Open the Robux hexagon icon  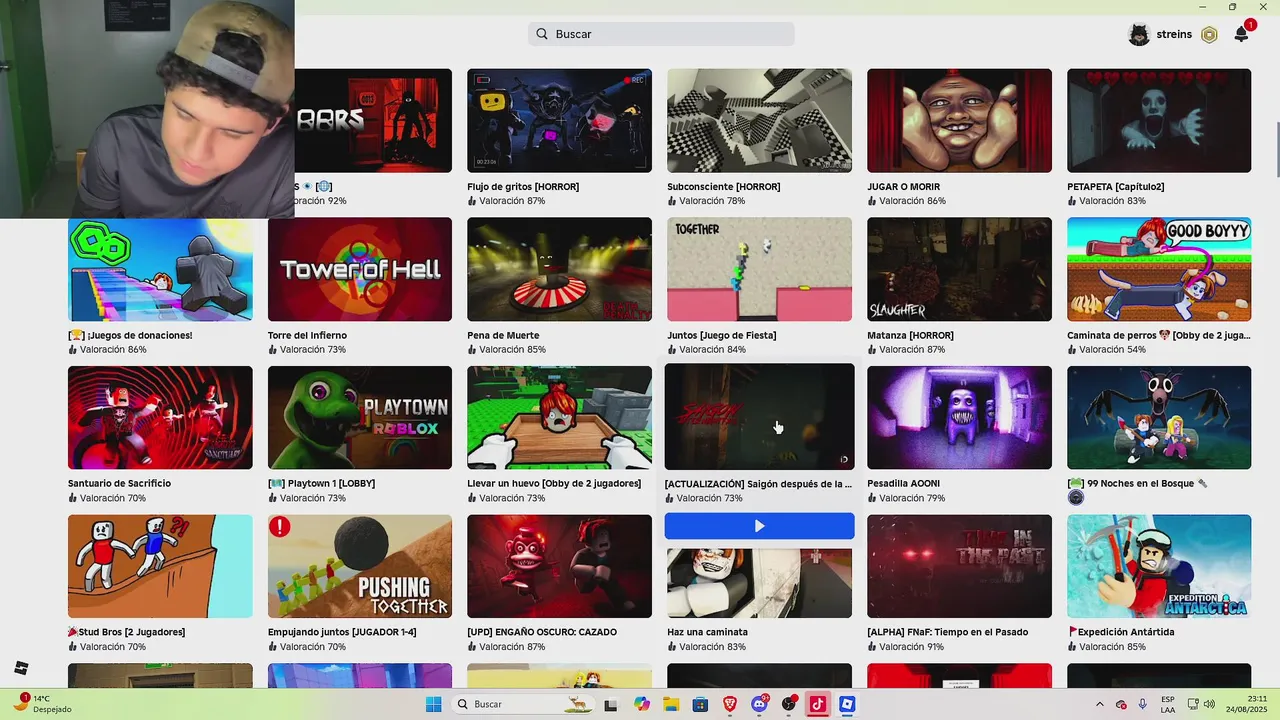click(1209, 35)
